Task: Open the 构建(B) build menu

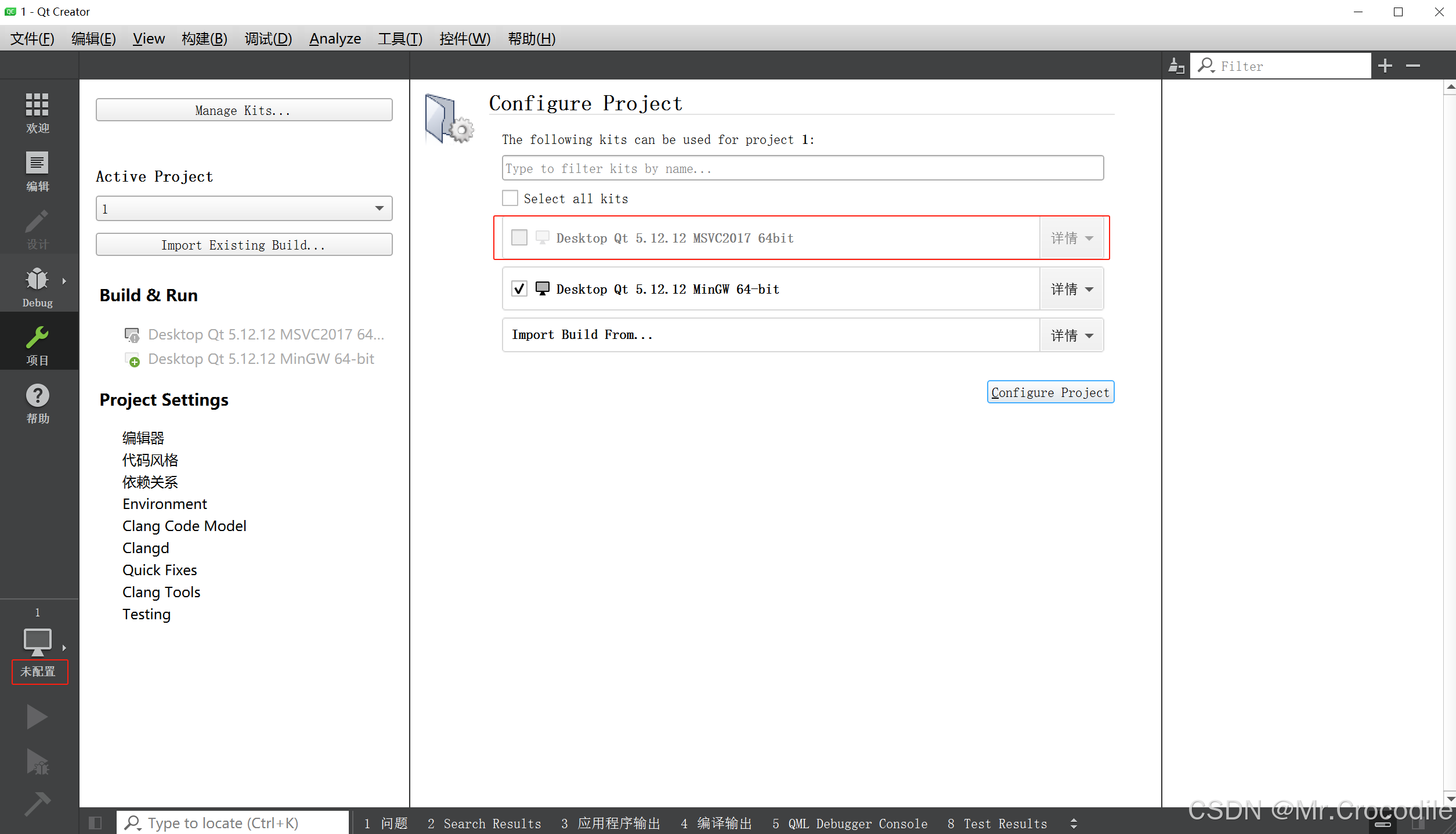Action: coord(204,39)
